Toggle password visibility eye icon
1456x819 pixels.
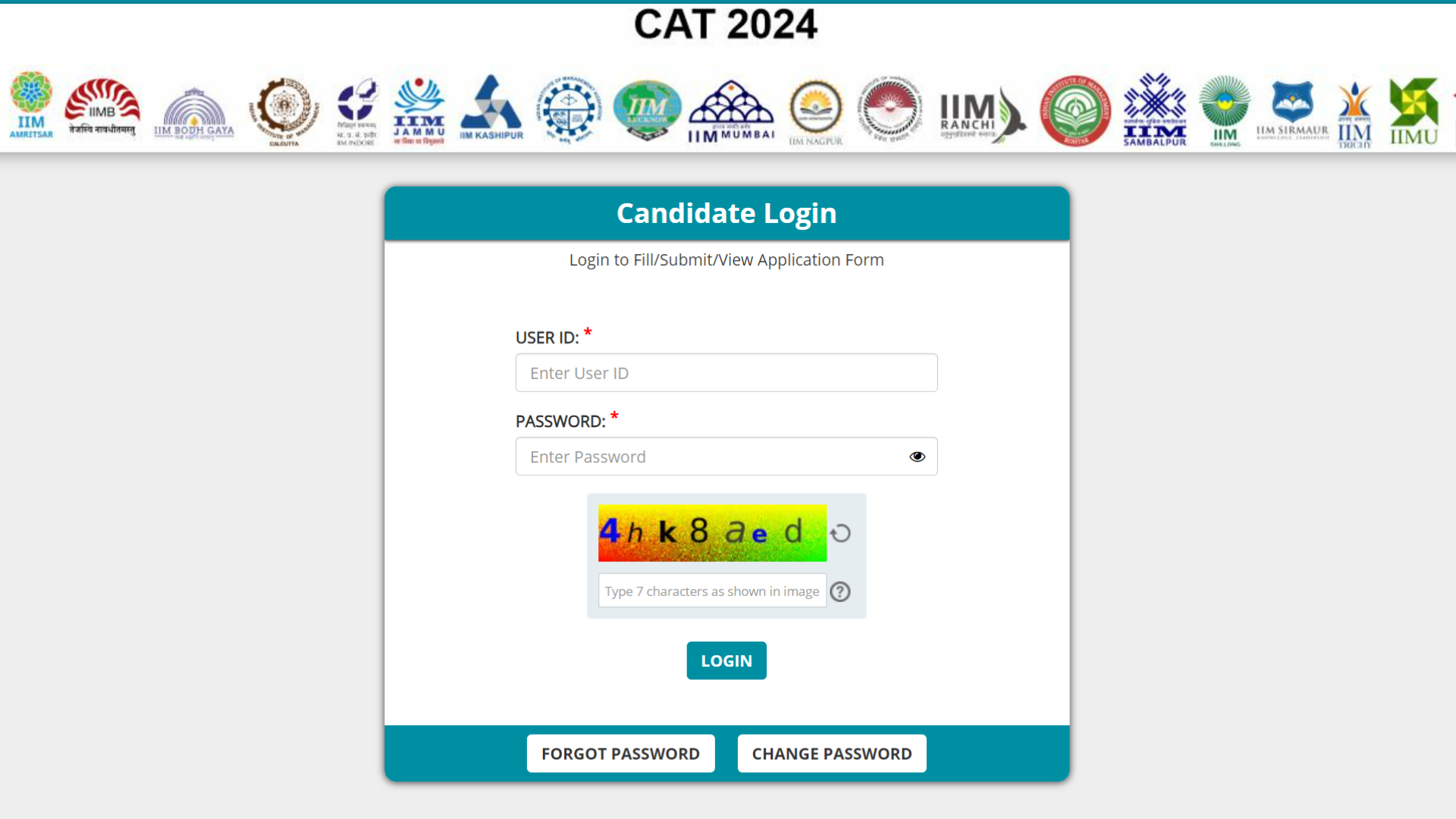tap(917, 456)
